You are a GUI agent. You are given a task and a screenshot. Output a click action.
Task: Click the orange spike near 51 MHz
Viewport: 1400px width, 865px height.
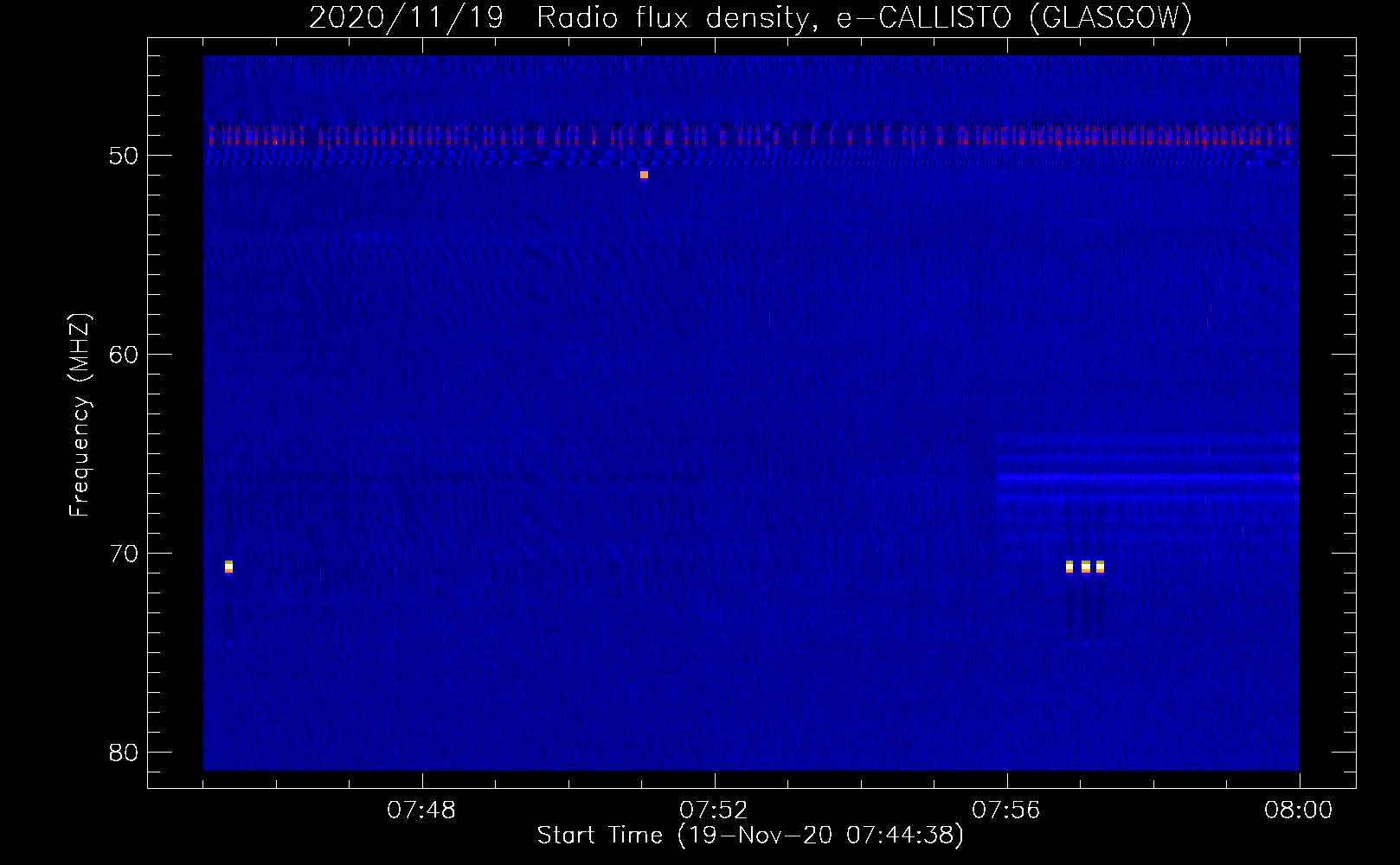(x=644, y=175)
